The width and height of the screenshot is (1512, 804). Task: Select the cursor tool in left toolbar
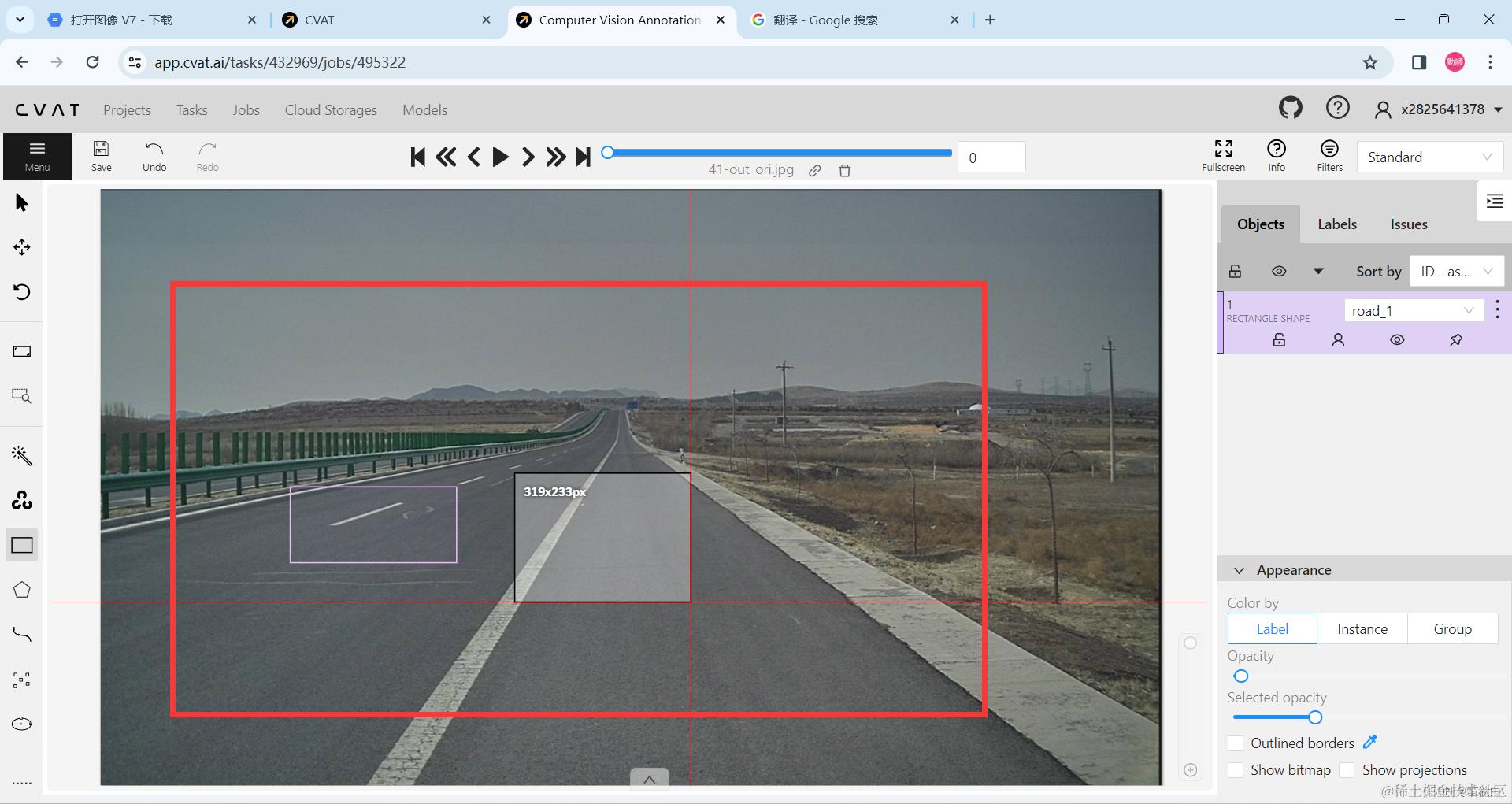[x=22, y=203]
